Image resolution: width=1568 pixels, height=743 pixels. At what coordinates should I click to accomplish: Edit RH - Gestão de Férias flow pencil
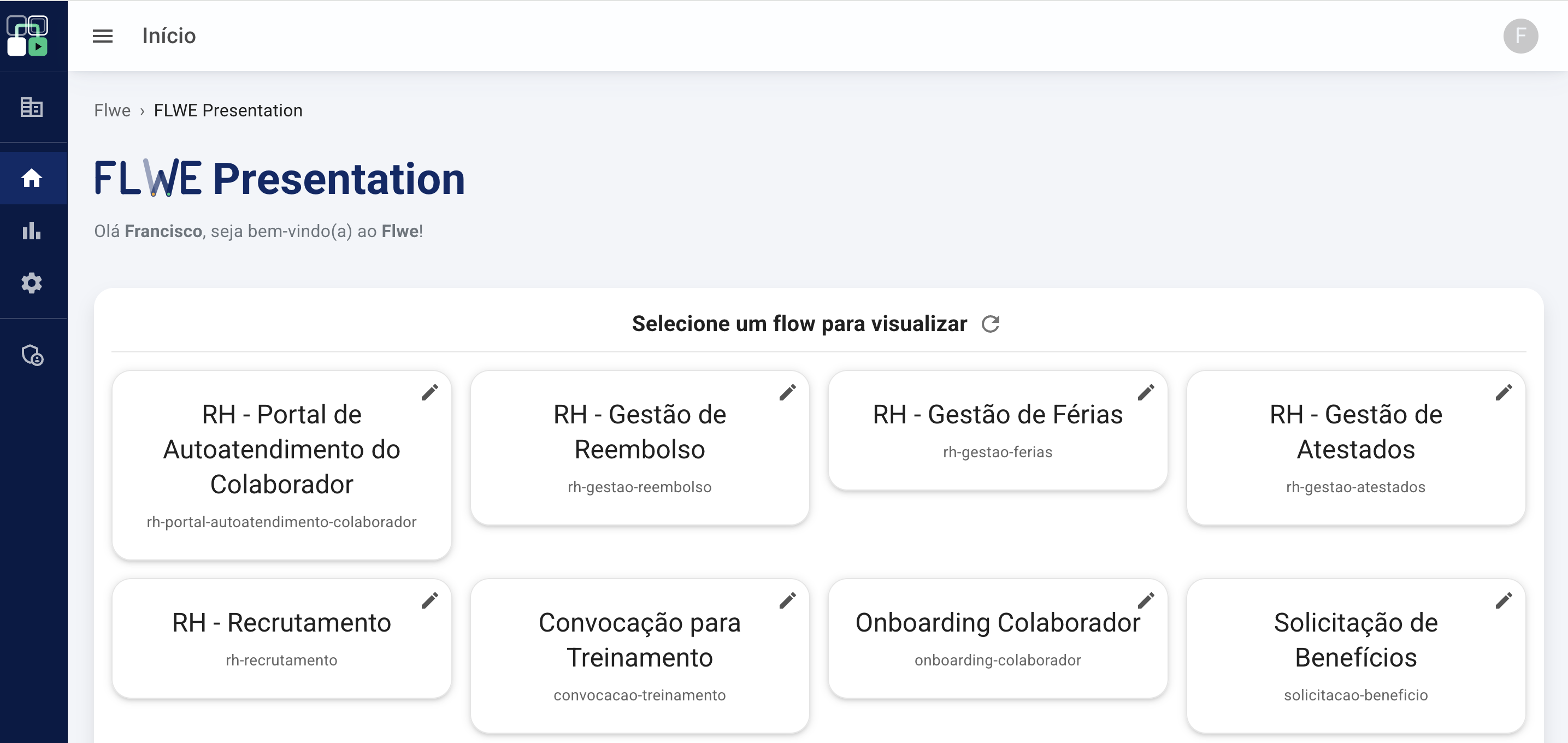click(1146, 392)
